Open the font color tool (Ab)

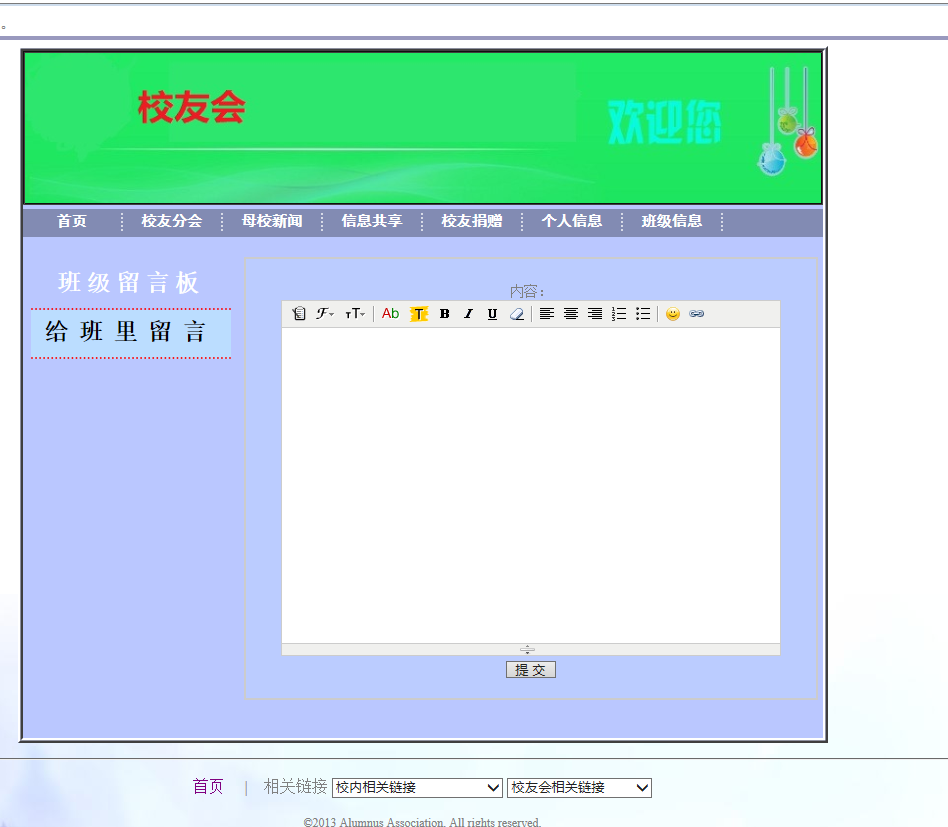[x=389, y=313]
